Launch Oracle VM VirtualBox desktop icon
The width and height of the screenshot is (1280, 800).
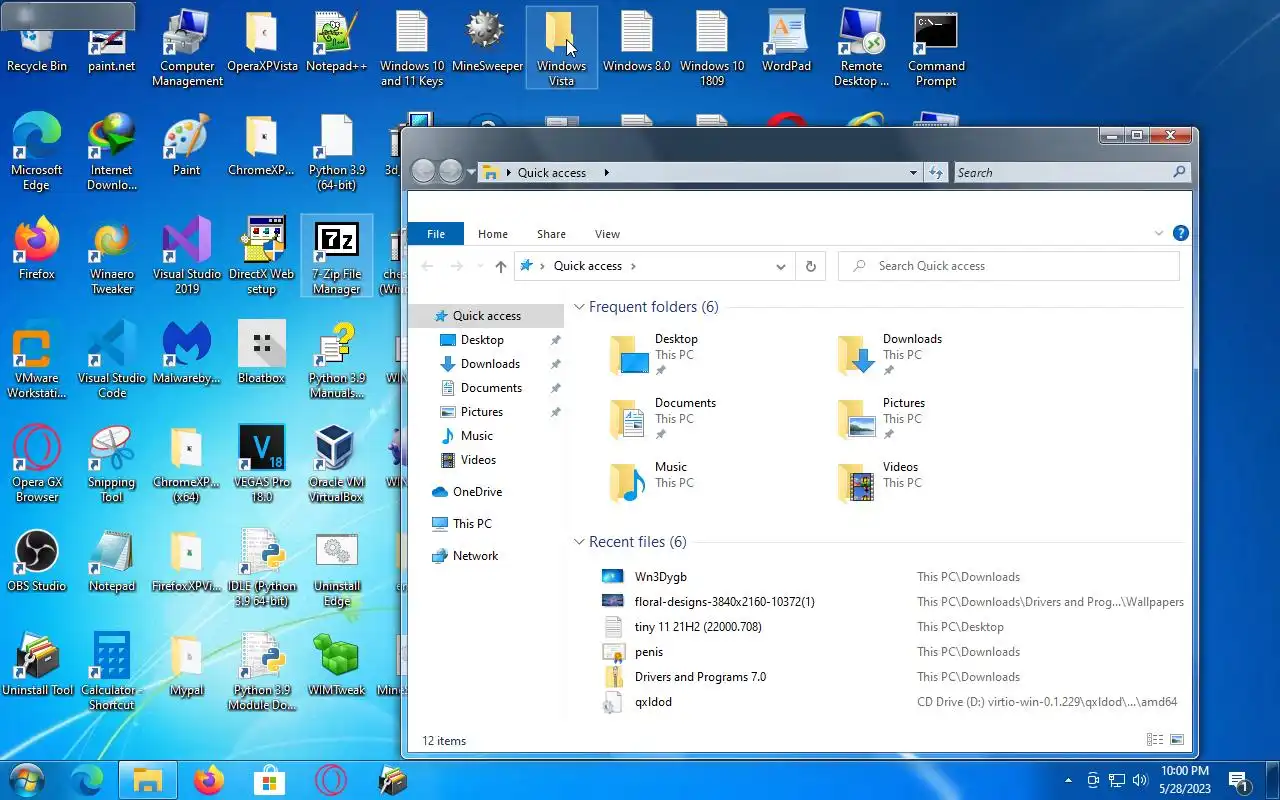click(x=336, y=465)
